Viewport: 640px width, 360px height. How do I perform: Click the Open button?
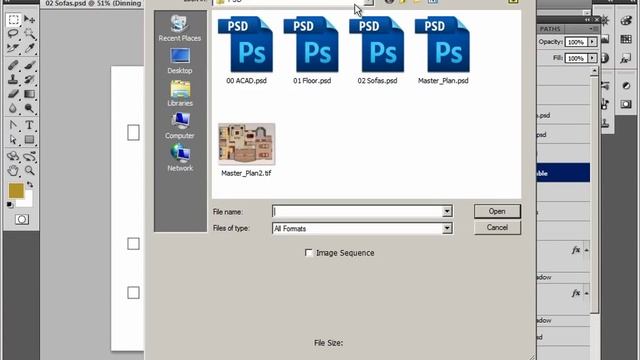497,211
